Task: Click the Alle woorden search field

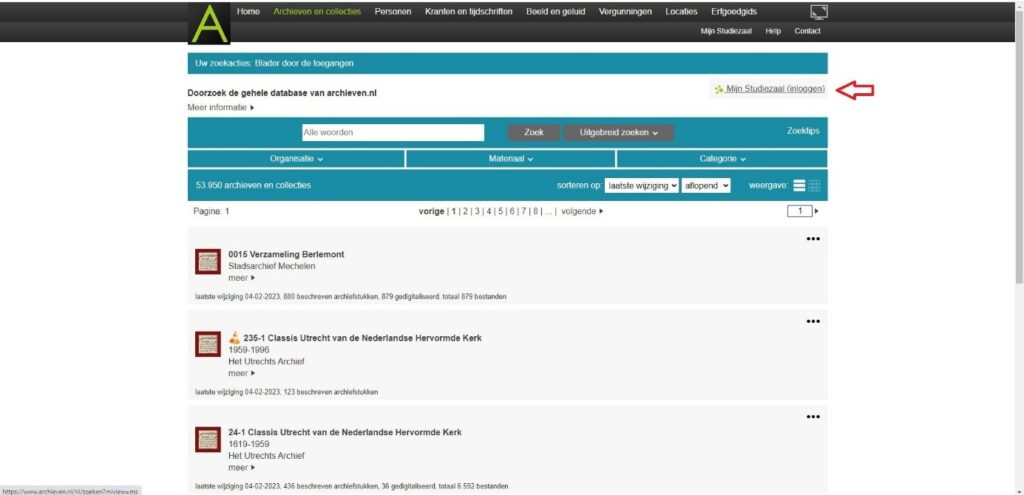Action: pyautogui.click(x=393, y=133)
